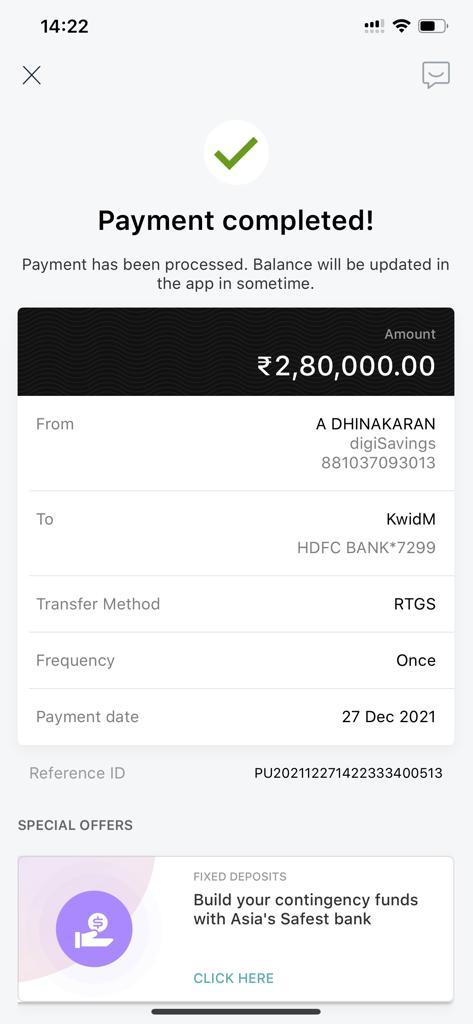Open the Fixed Deposits special offer card
Screen dimensions: 473x1024
236,929
